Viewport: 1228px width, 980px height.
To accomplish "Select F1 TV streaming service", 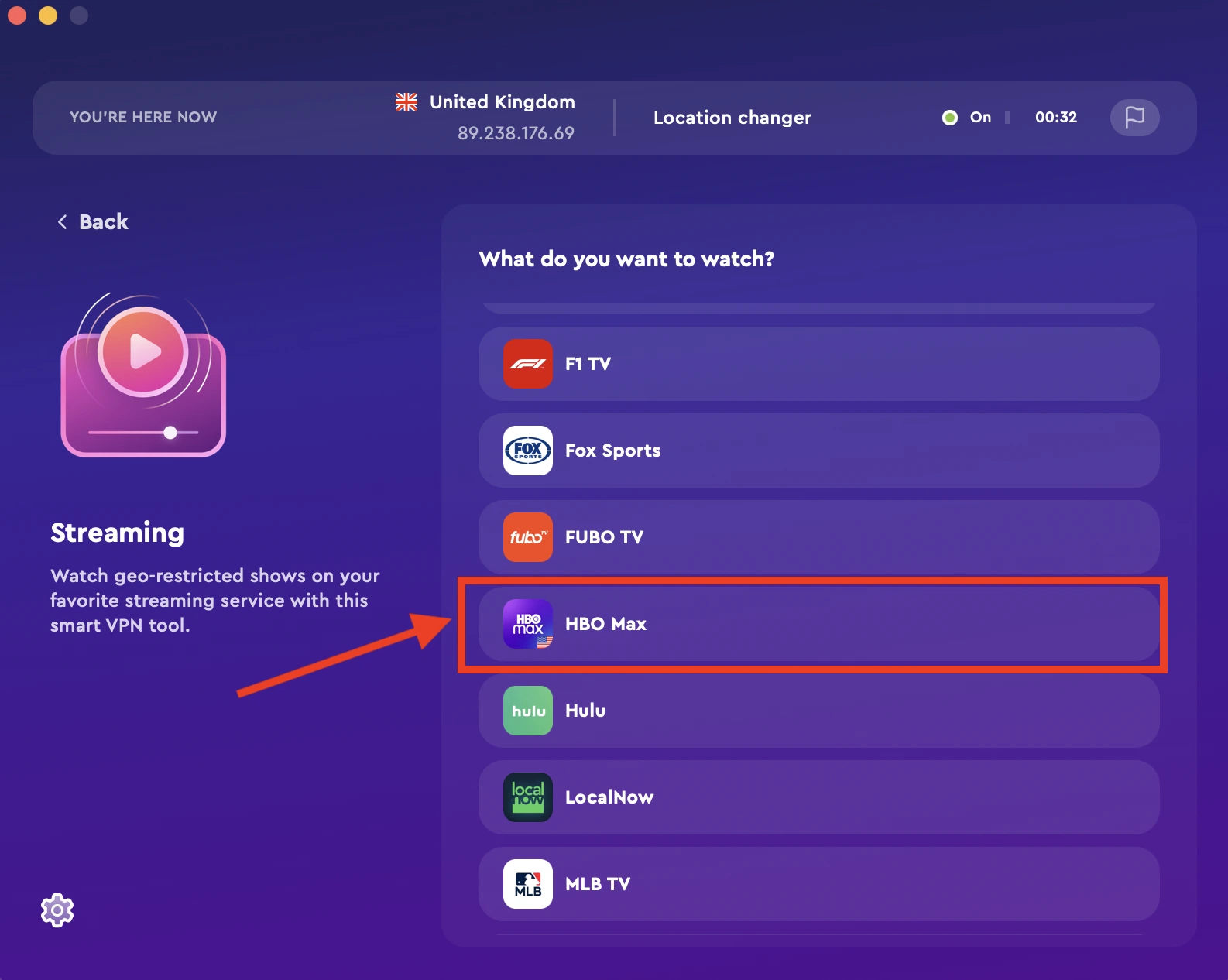I will pos(819,364).
